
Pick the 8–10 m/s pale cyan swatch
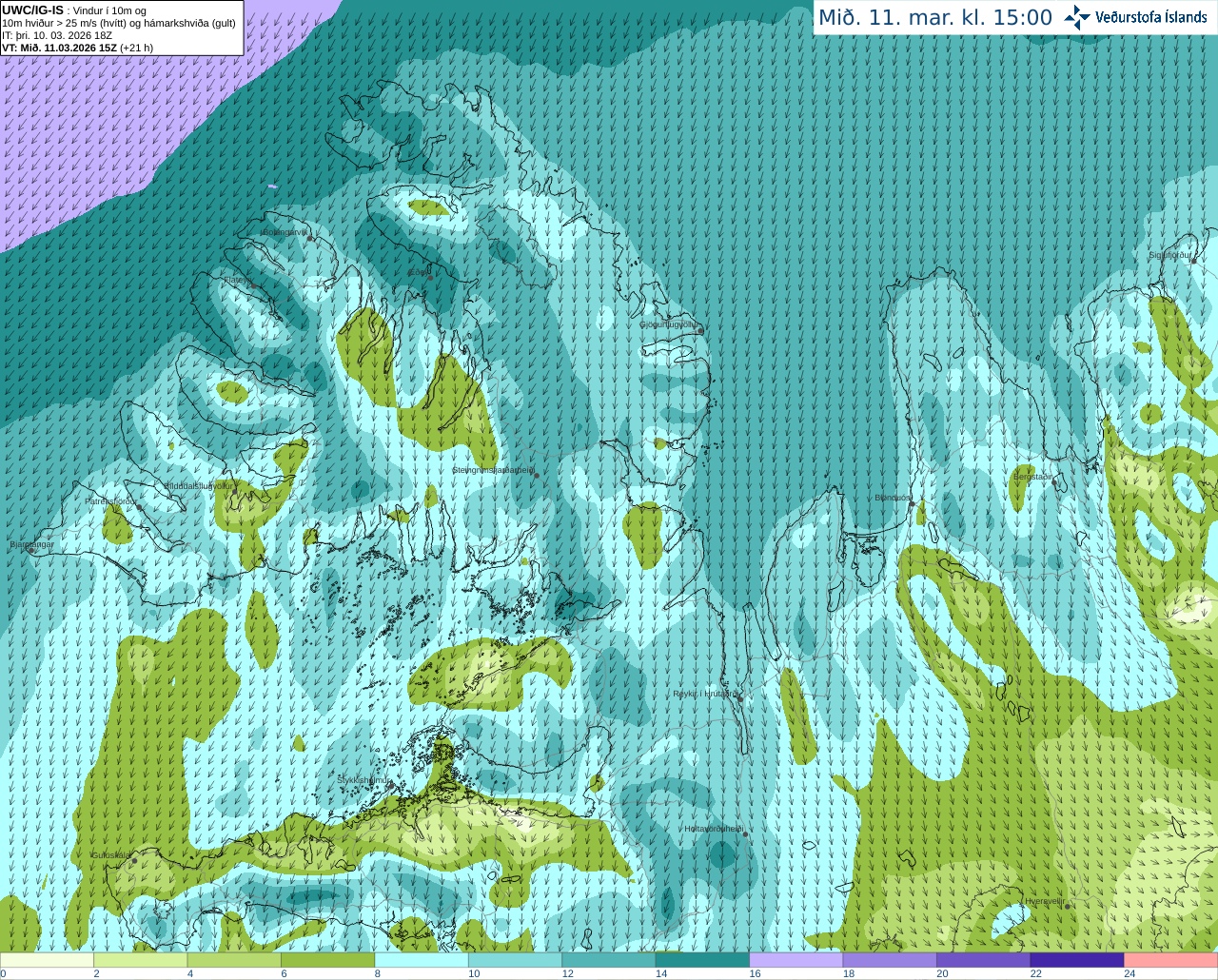coord(422,960)
